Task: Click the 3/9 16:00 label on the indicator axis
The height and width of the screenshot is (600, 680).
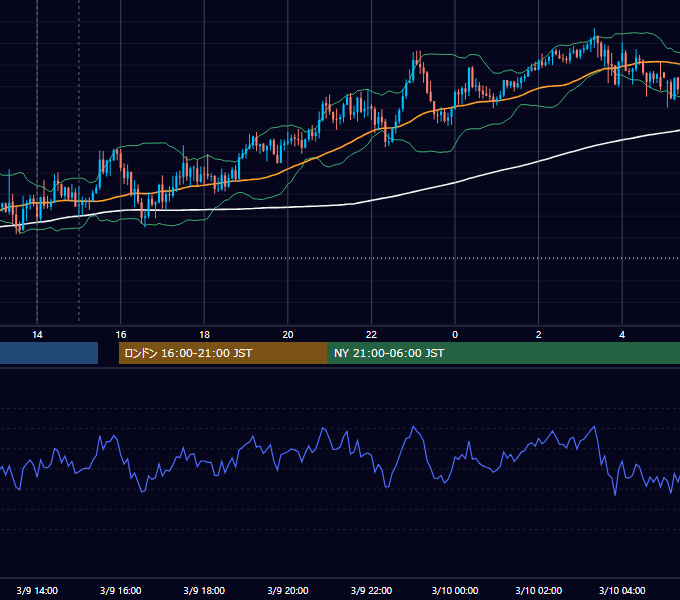Action: coord(121,590)
